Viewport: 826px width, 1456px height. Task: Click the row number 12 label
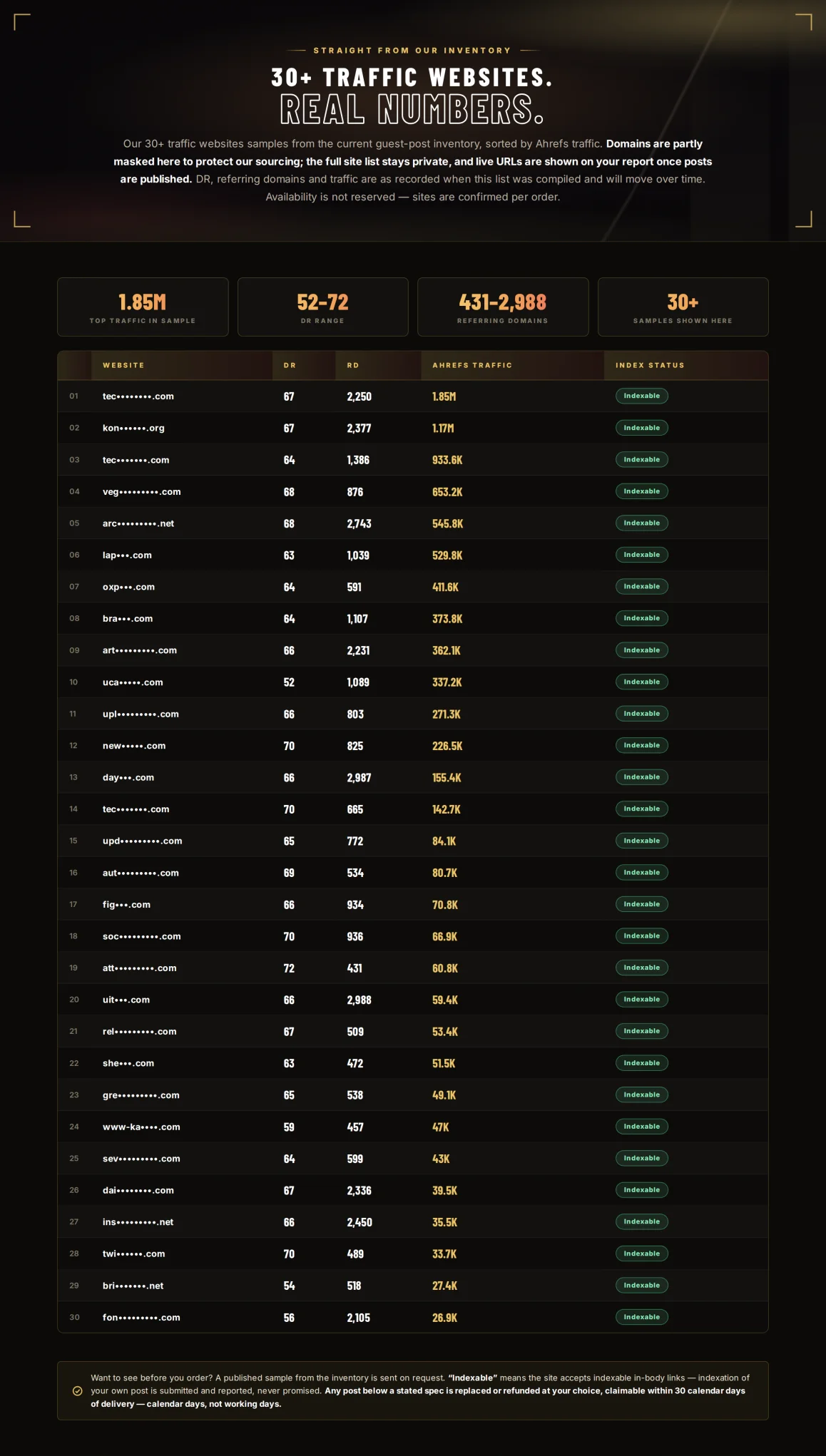click(73, 745)
